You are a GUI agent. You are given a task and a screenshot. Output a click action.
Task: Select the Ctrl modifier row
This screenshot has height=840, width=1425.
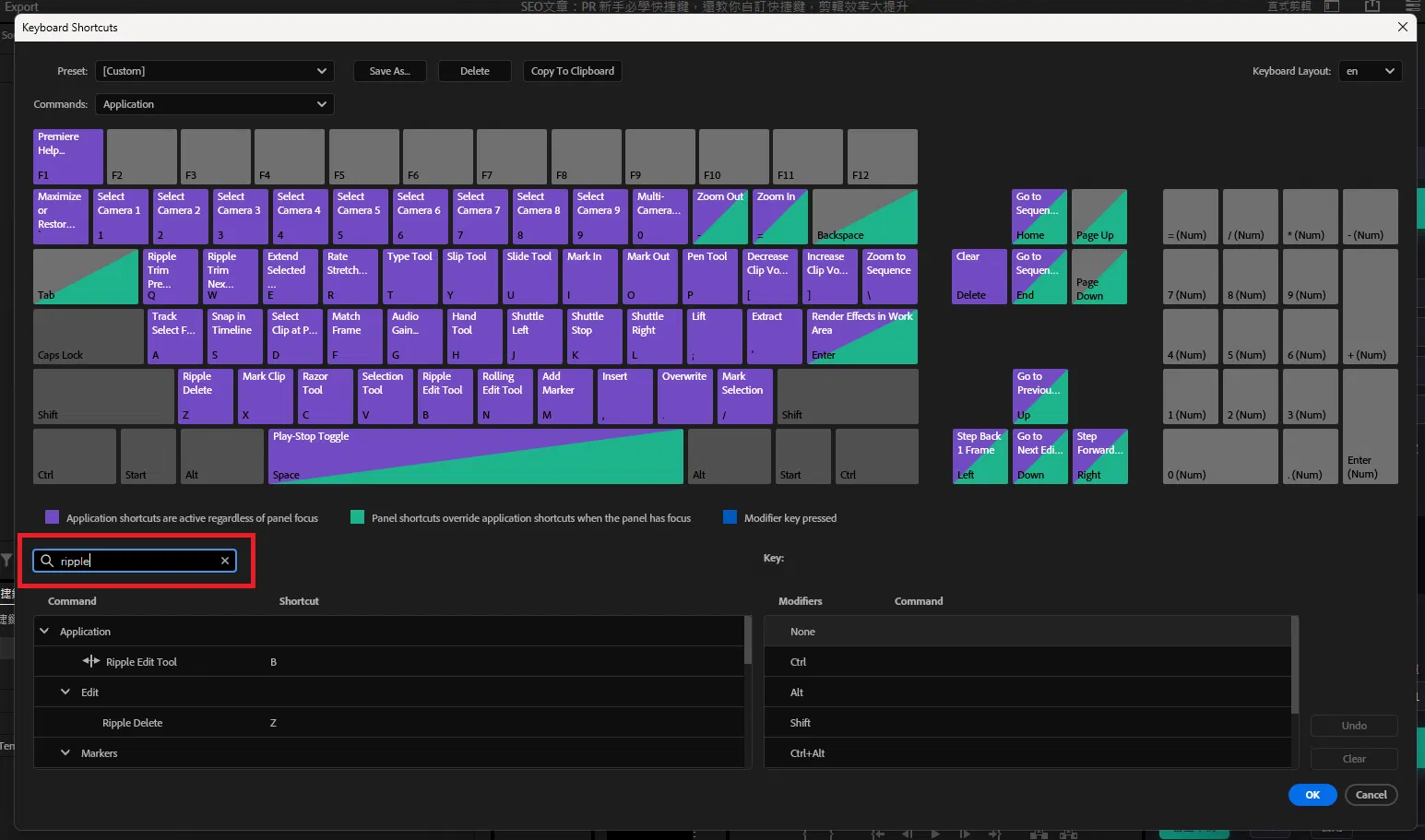click(1027, 662)
